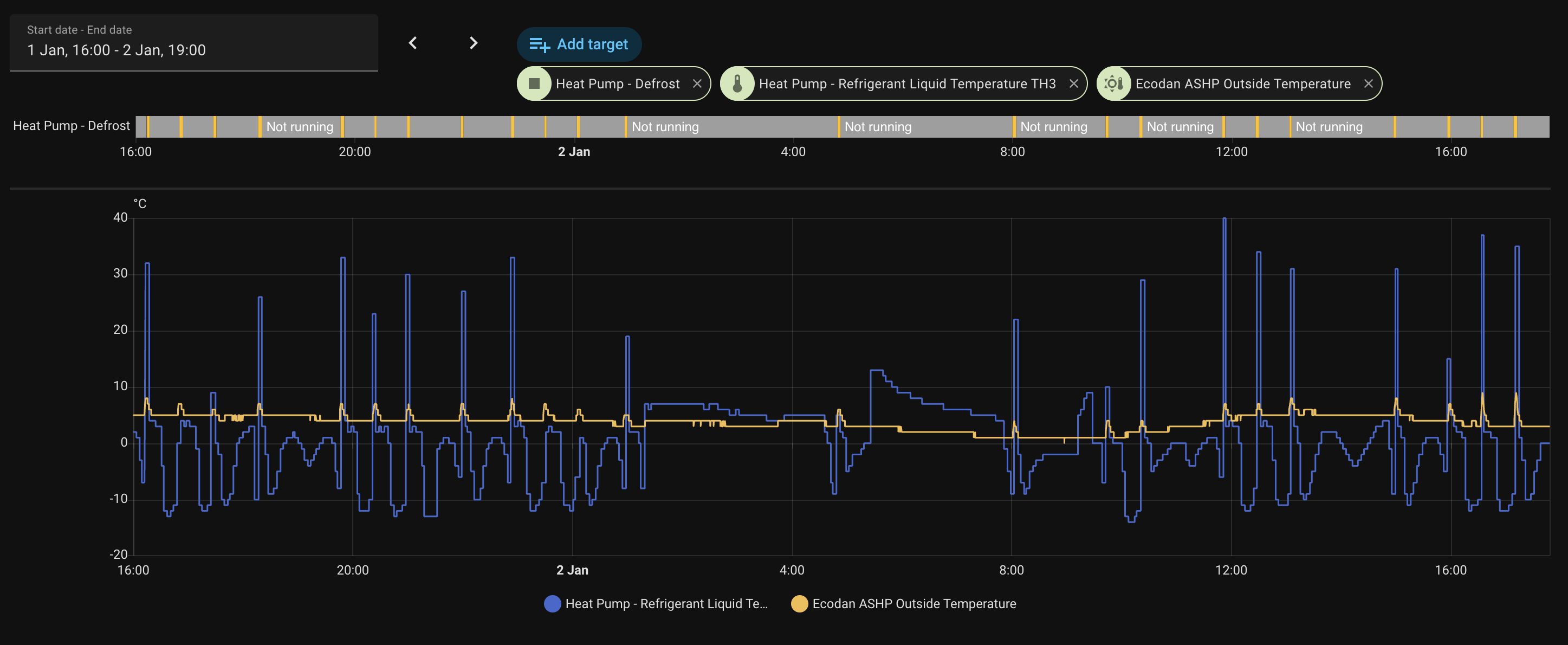Click the previous time range arrow
1568x645 pixels.
(413, 43)
